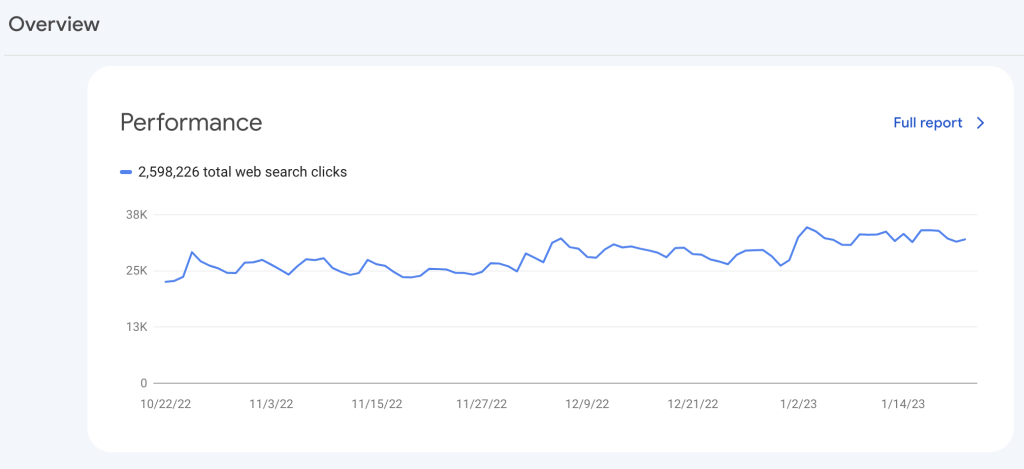Pick the 12/9/22 date label
This screenshot has width=1024, height=469.
pyautogui.click(x=587, y=404)
